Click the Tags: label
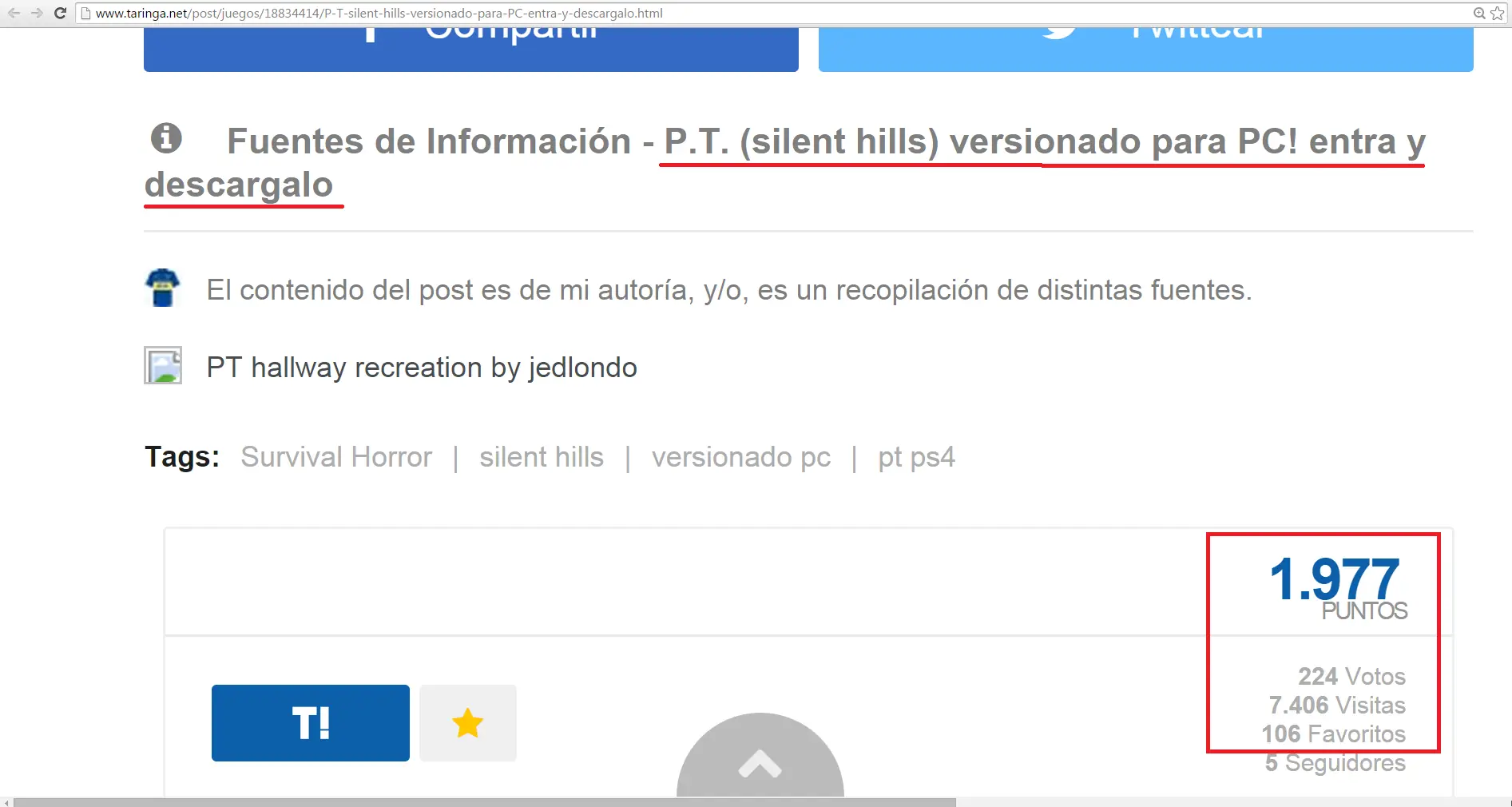Image resolution: width=1512 pixels, height=807 pixels. 182,457
